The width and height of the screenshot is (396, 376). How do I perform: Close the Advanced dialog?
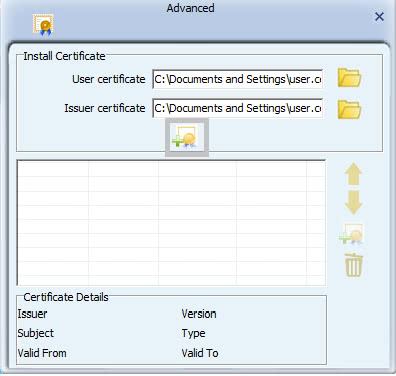[x=379, y=17]
